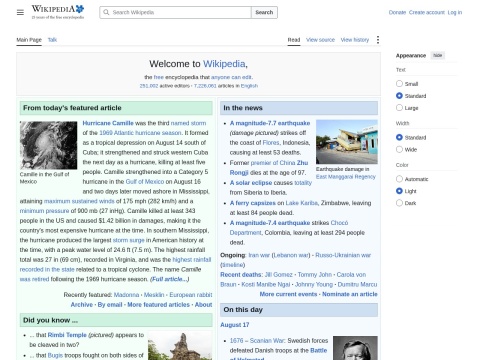The image size is (480, 360).
Task: Open the vertical three-dot tools menu
Action: [378, 40]
